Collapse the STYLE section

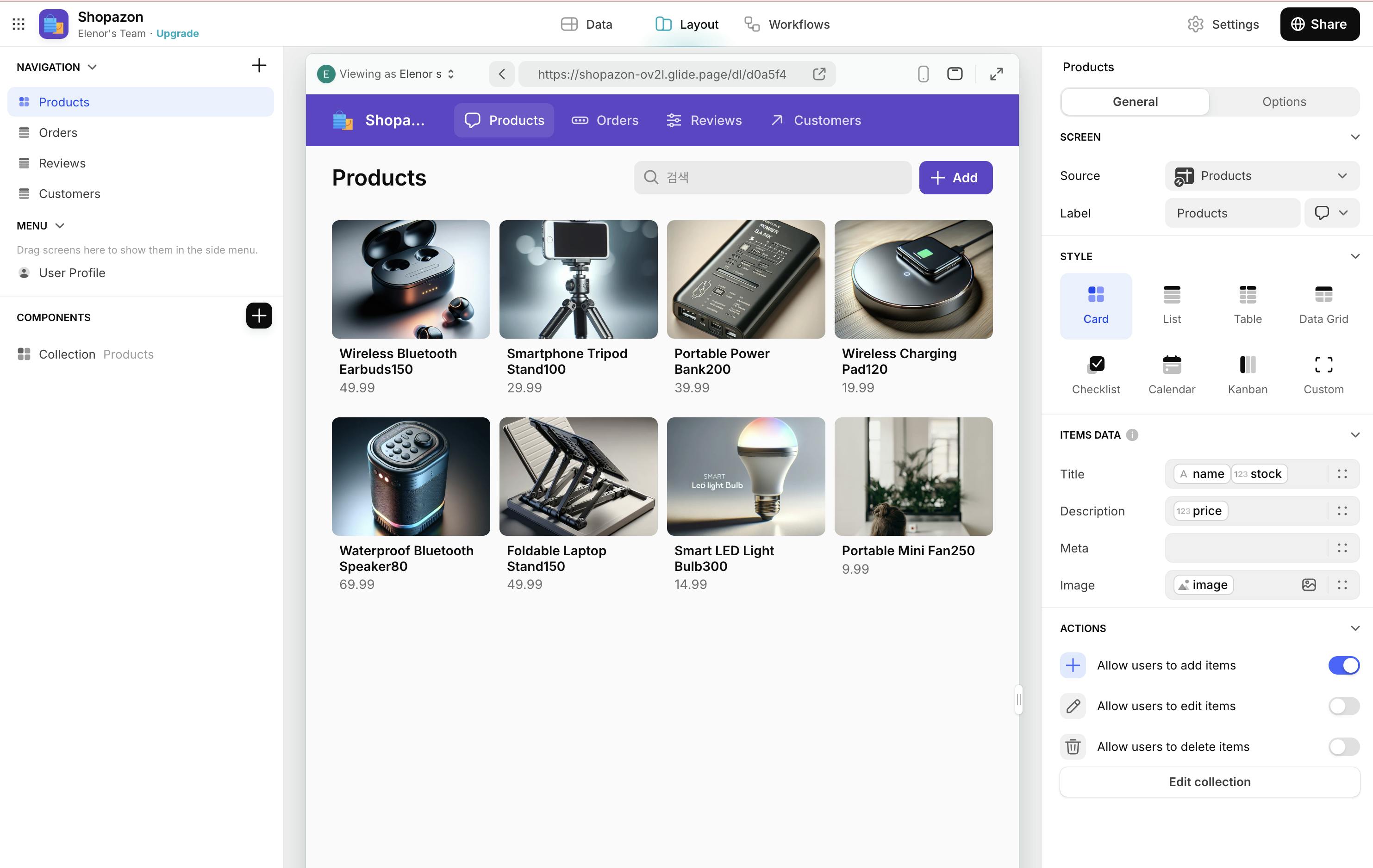point(1355,256)
